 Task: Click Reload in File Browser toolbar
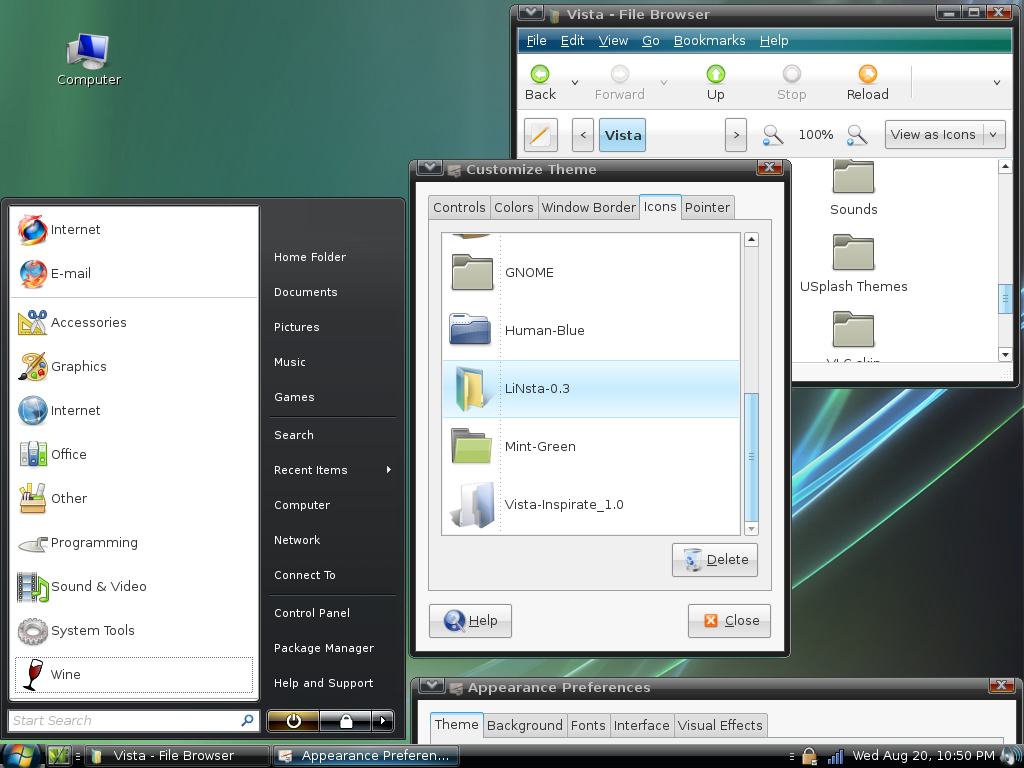coord(867,82)
